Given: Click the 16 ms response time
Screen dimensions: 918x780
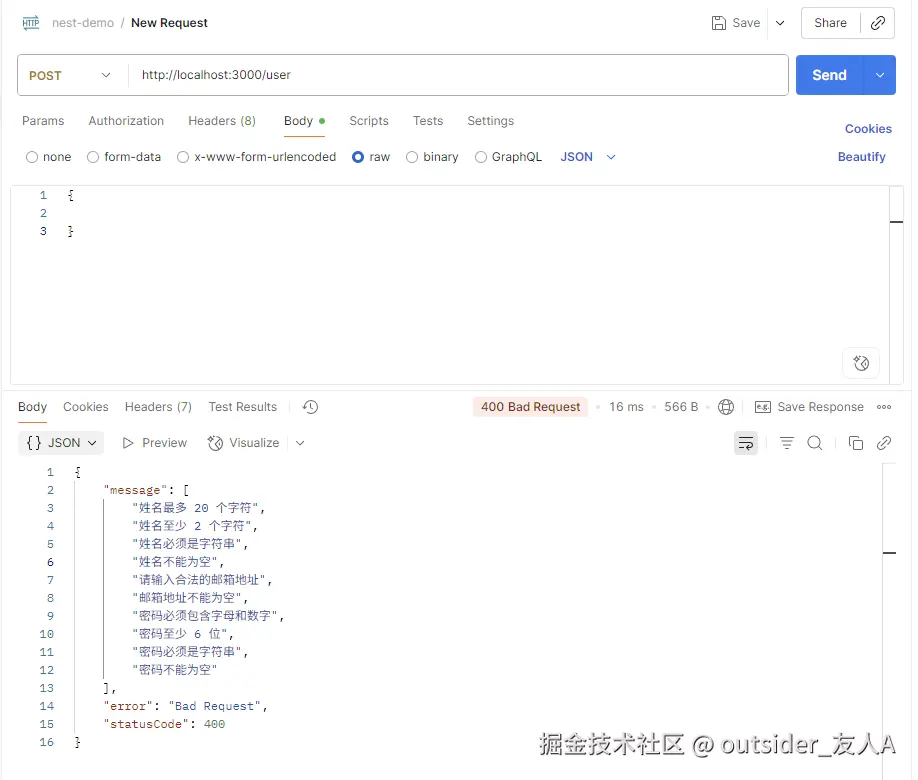Looking at the screenshot, I should [x=626, y=407].
